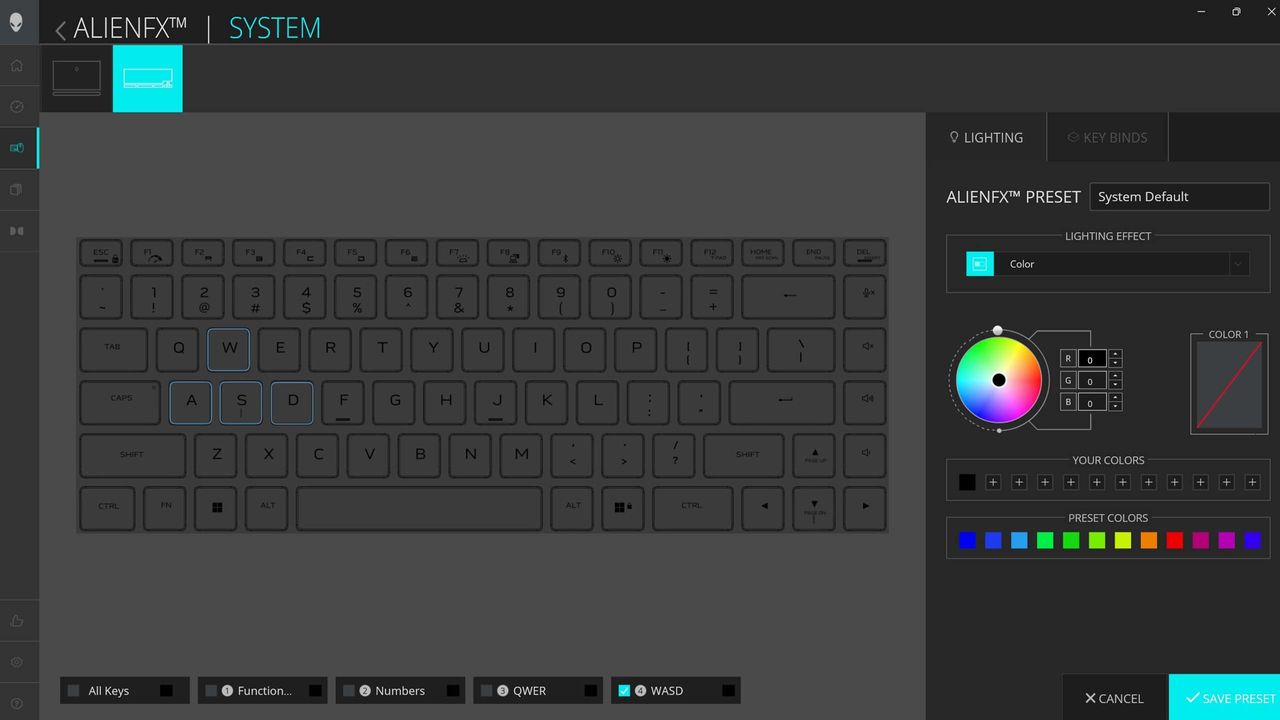Click the mic mute key on keyboard
1280x720 pixels.
(x=866, y=296)
